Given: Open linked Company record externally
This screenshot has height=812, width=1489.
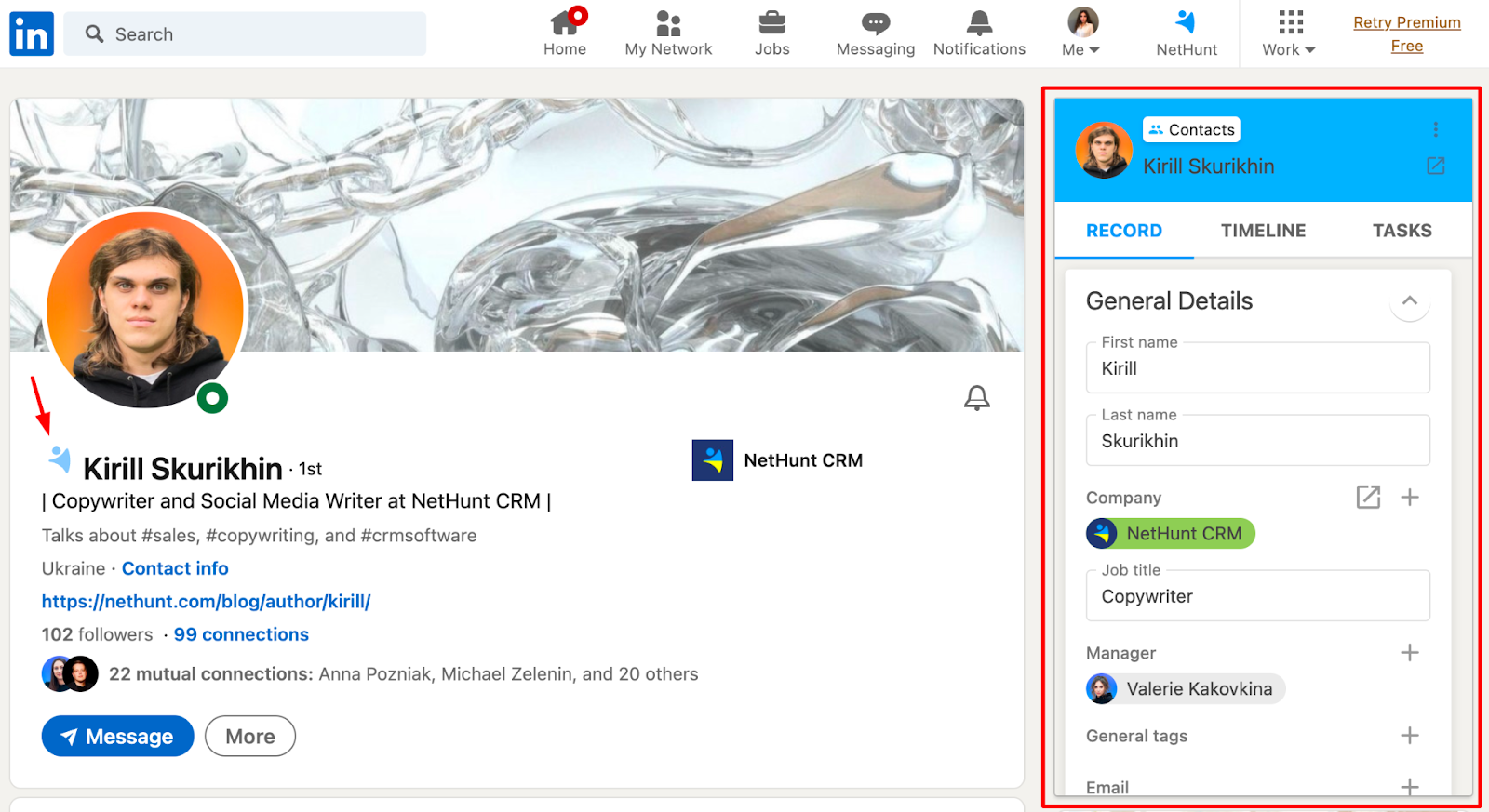Looking at the screenshot, I should point(1368,497).
